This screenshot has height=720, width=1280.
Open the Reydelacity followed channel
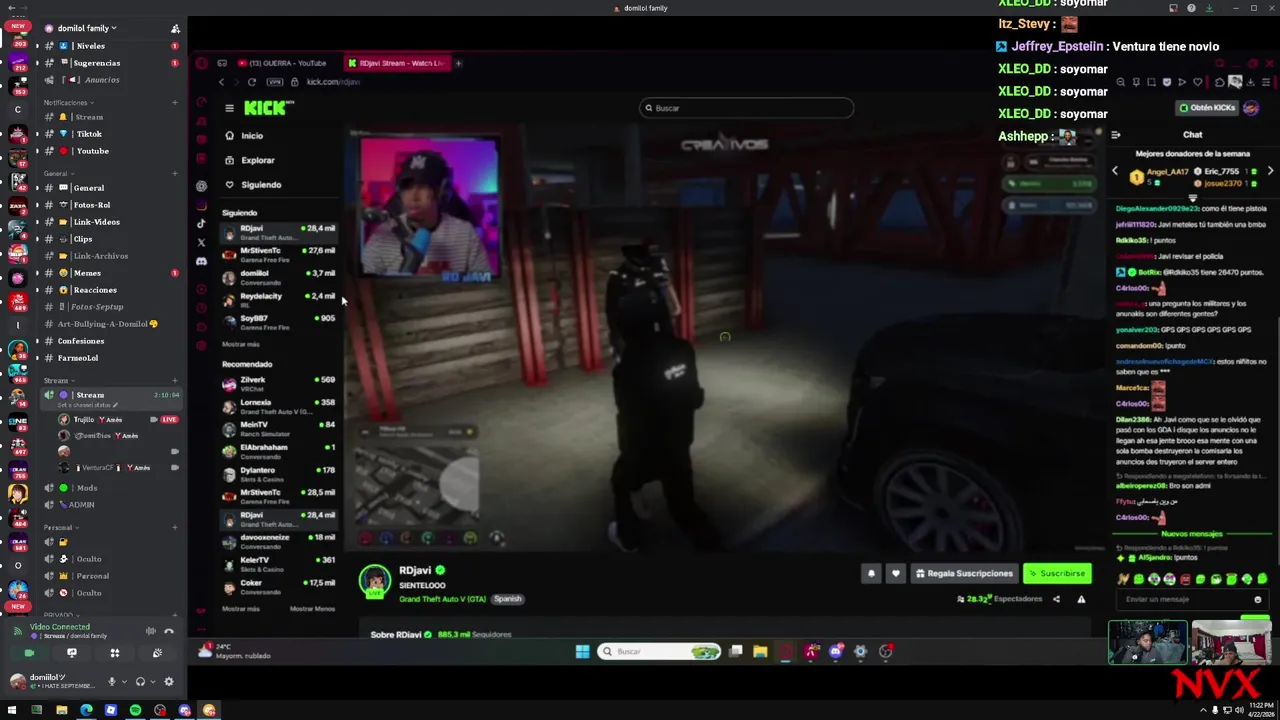pyautogui.click(x=279, y=299)
